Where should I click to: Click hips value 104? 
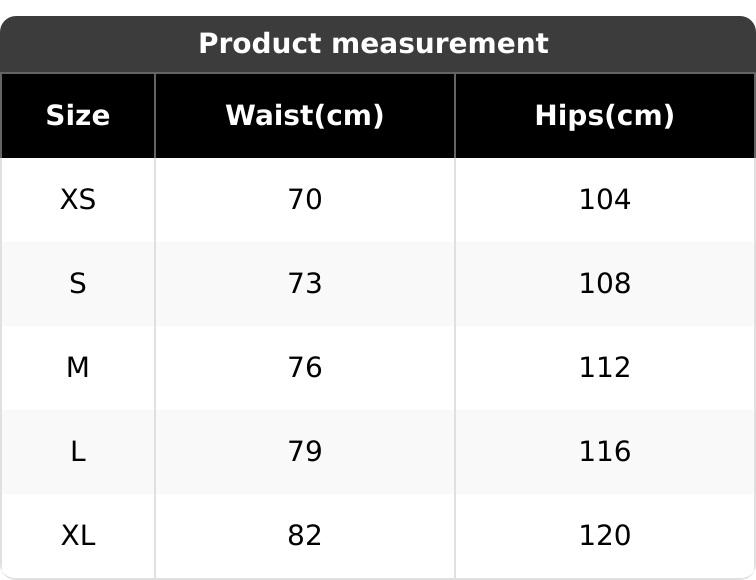pyautogui.click(x=605, y=200)
